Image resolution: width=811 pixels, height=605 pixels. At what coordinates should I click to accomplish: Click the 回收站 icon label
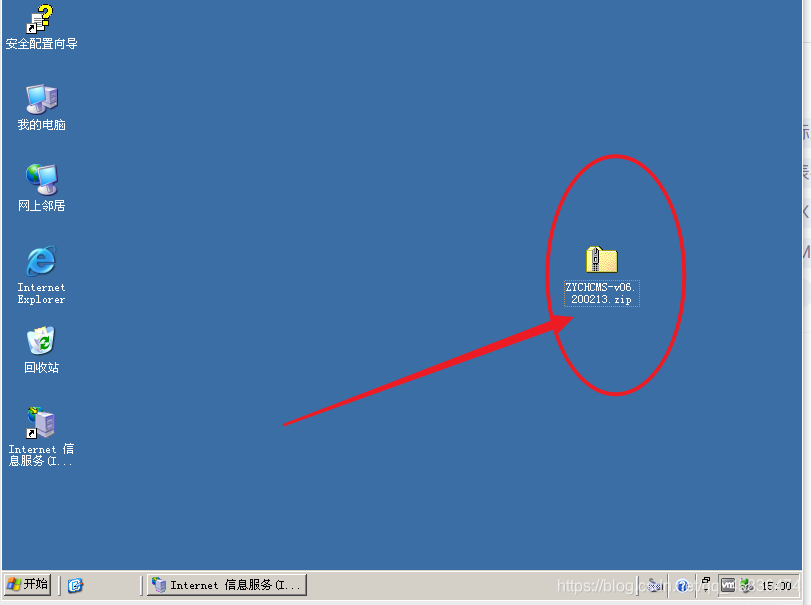pyautogui.click(x=41, y=368)
